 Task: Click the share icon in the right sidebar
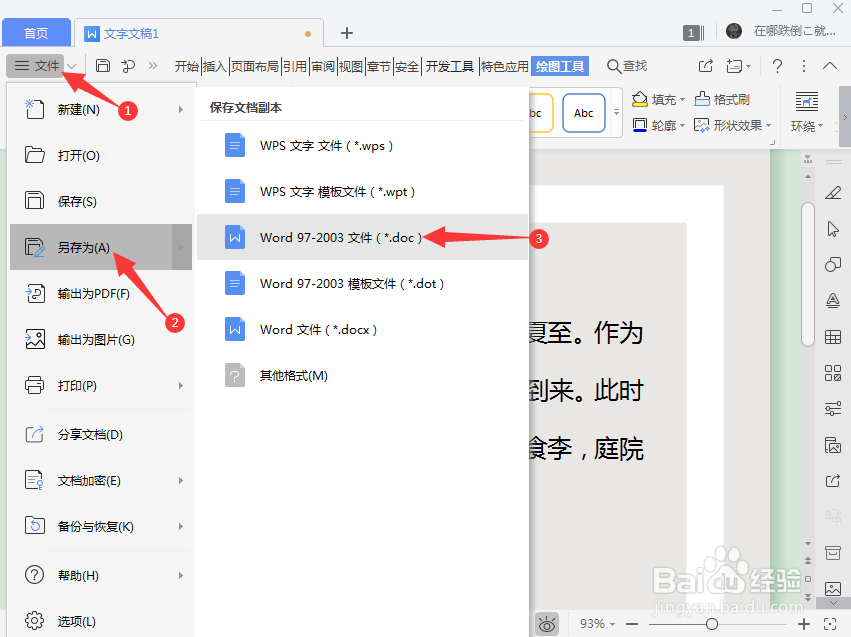pyautogui.click(x=833, y=481)
